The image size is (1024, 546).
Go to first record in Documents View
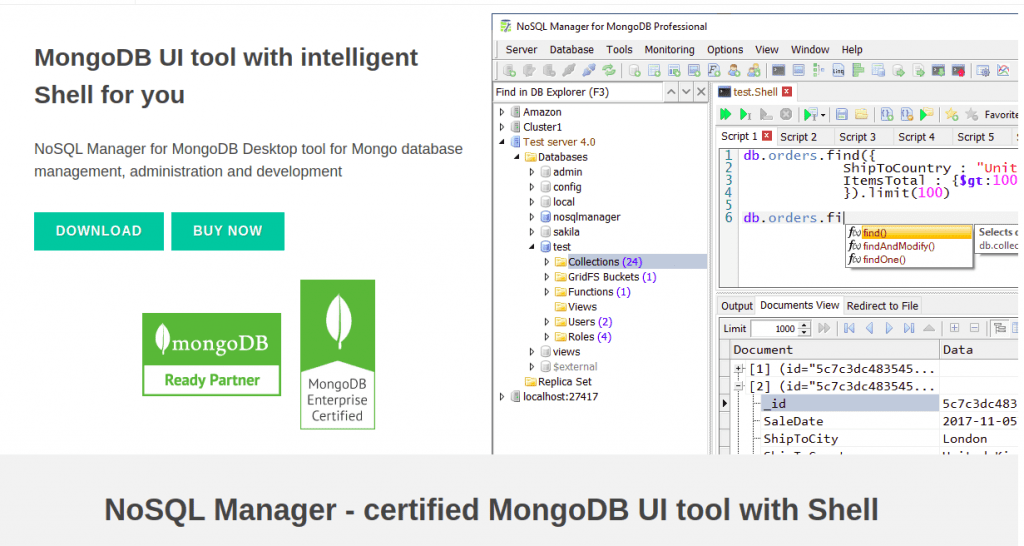click(x=849, y=329)
